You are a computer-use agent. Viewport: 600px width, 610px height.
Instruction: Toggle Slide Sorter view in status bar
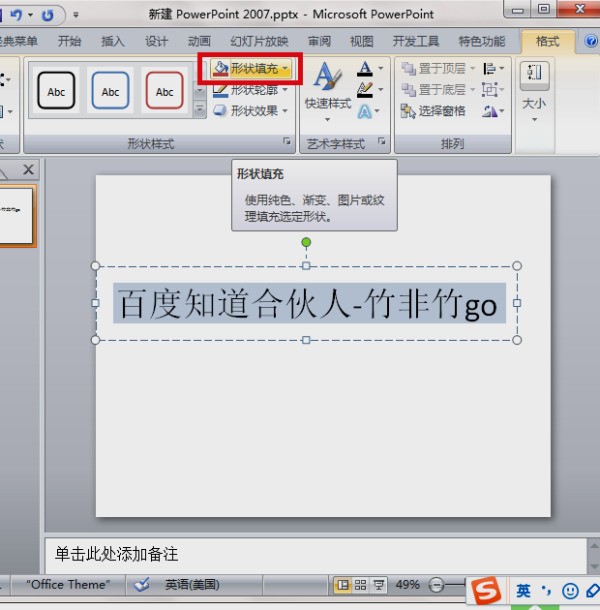[x=360, y=585]
